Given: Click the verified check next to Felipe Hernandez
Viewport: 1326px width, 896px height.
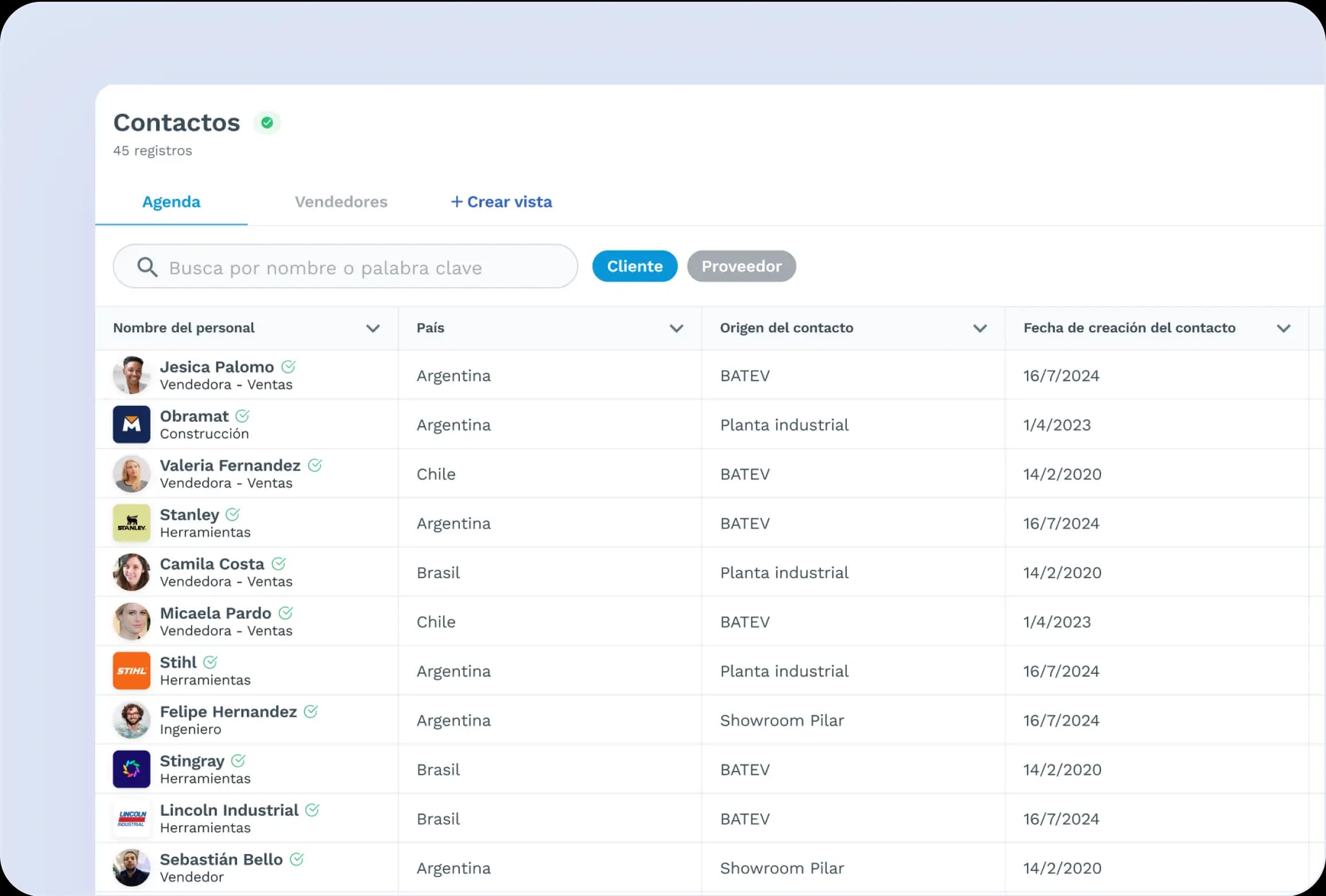Looking at the screenshot, I should point(311,711).
